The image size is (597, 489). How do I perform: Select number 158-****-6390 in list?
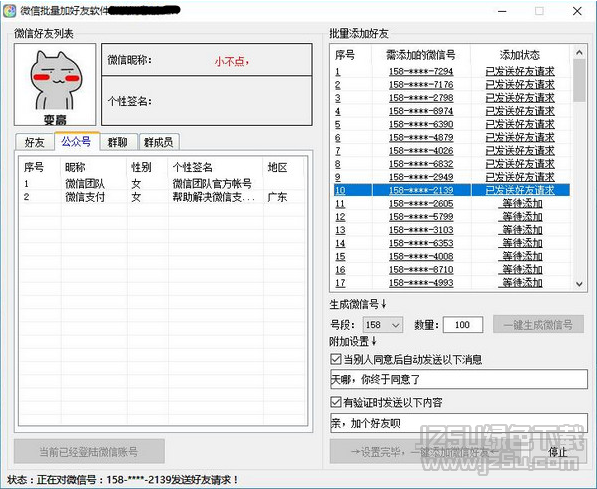pyautogui.click(x=421, y=124)
